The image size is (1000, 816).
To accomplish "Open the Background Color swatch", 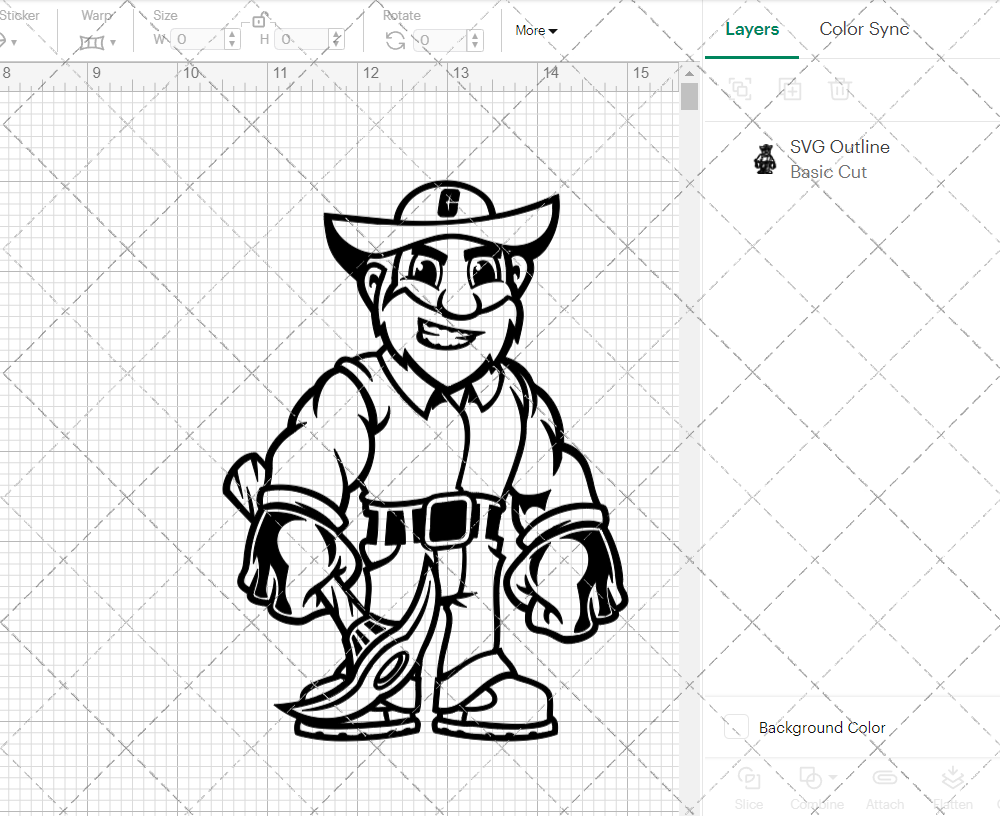I will click(736, 727).
